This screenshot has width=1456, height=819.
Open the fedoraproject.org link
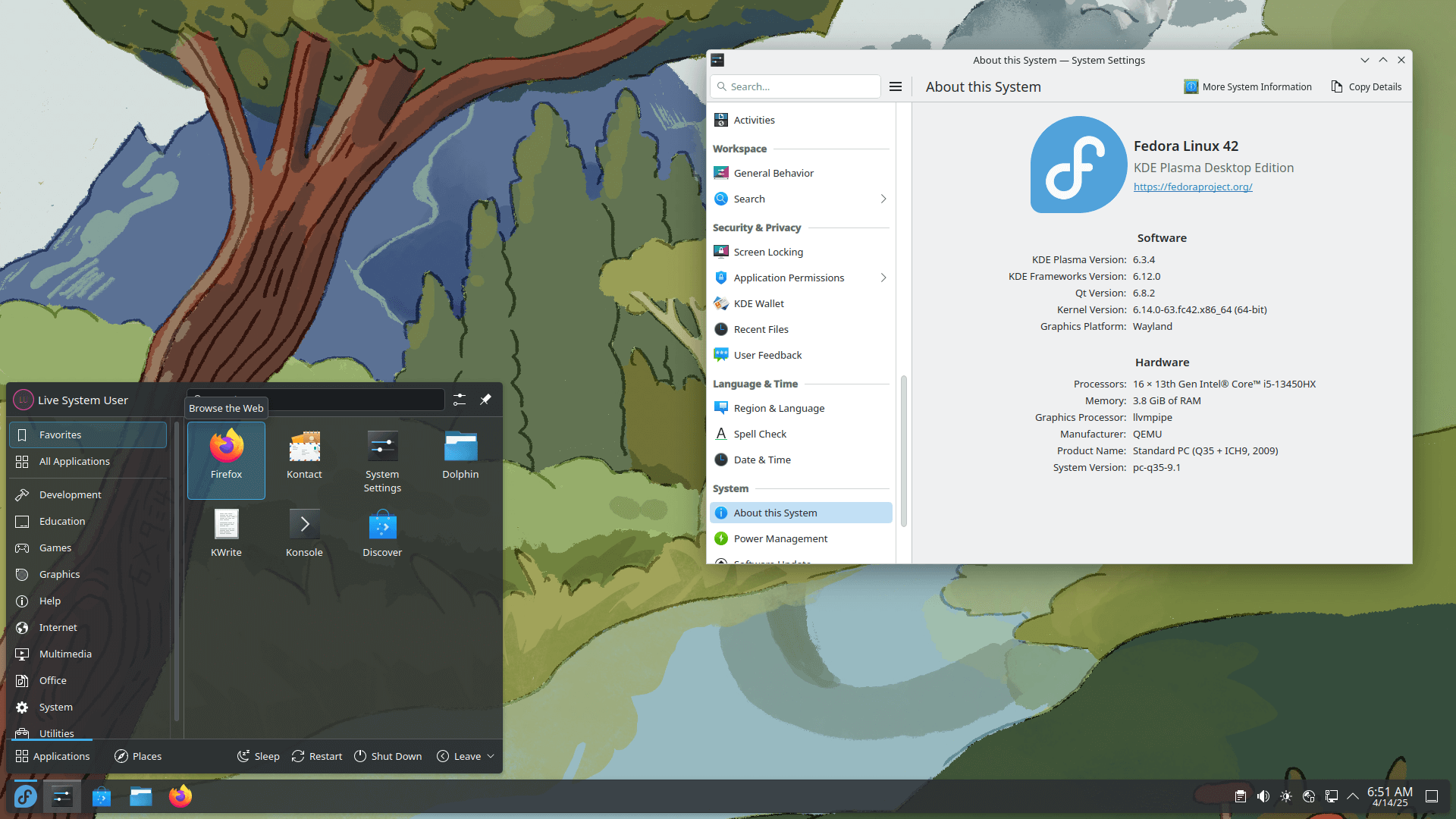point(1192,187)
